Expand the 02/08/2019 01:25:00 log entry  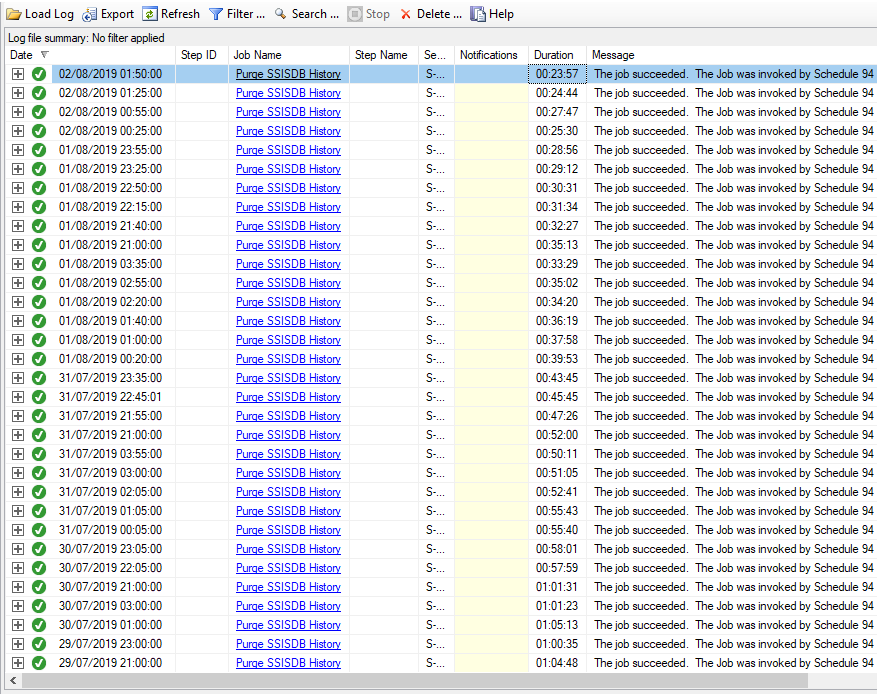pos(18,93)
